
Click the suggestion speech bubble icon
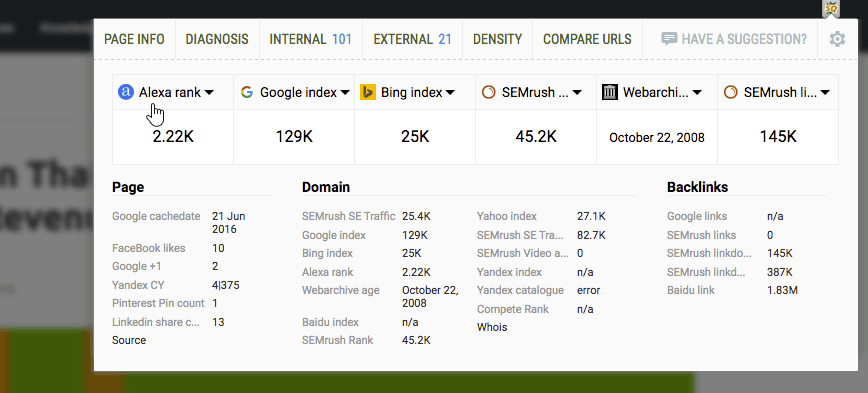pyautogui.click(x=669, y=39)
